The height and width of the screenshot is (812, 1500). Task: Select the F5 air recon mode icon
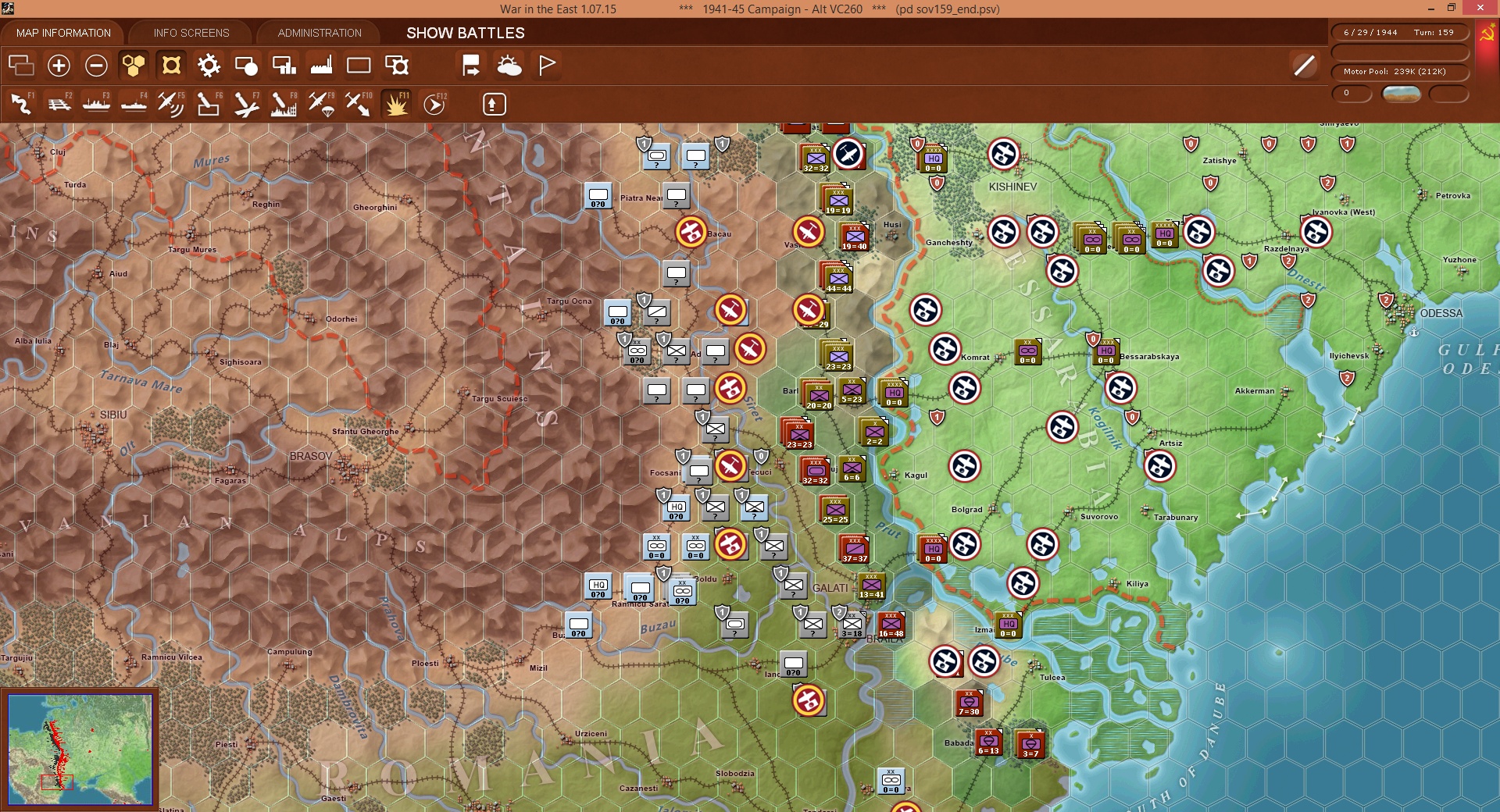[x=171, y=104]
